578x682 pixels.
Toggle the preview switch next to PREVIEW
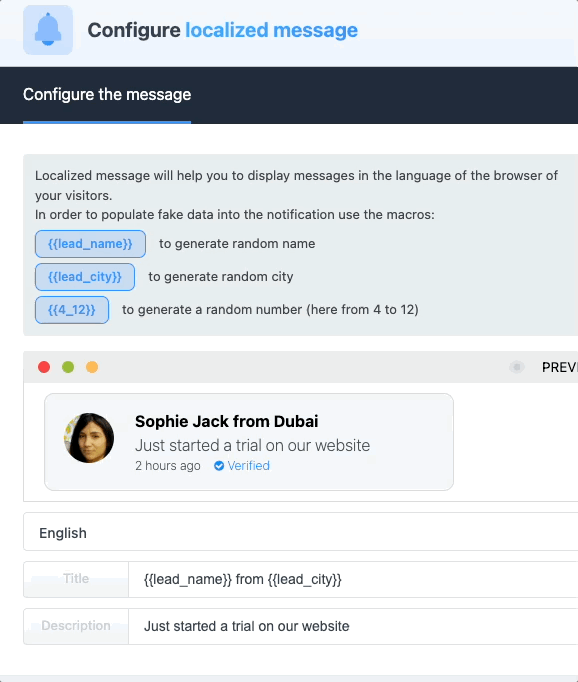[517, 367]
